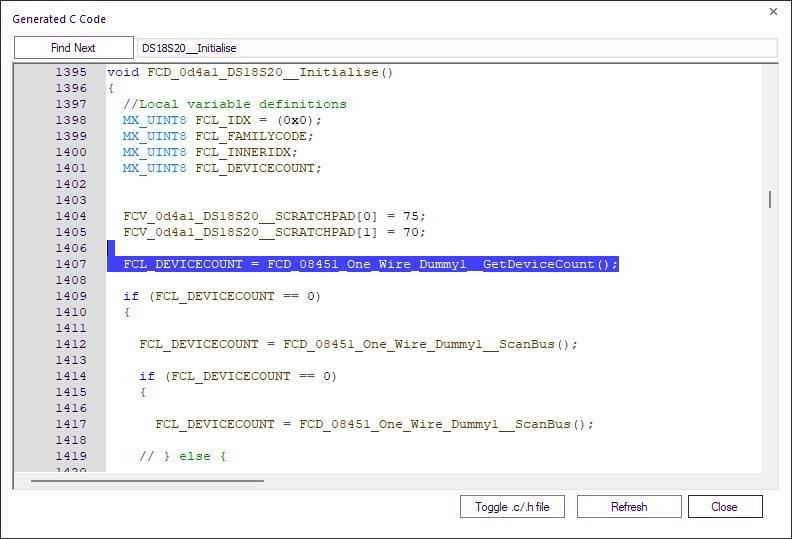Click line number 1395 in the gutter
792x539 pixels.
click(x=70, y=72)
